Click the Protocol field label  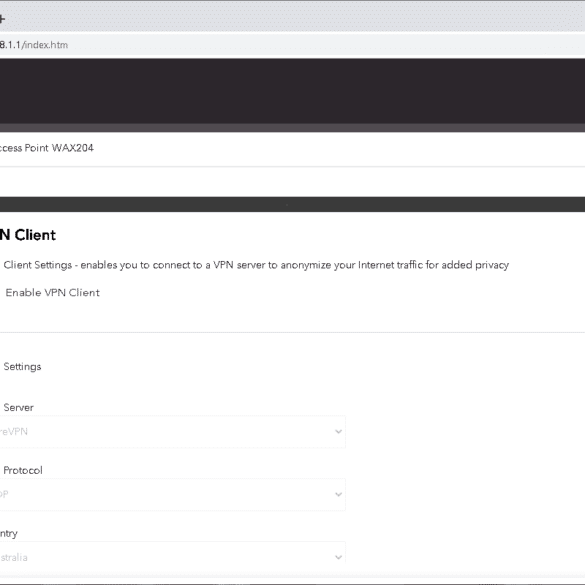(23, 470)
